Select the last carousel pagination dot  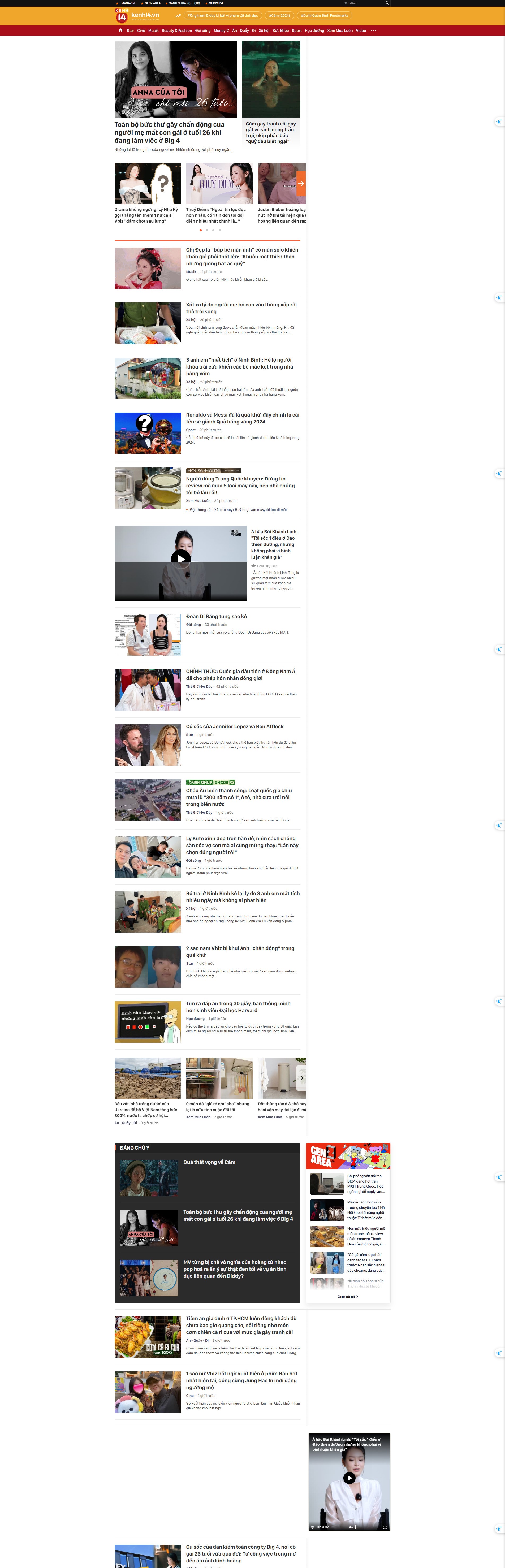point(220,230)
